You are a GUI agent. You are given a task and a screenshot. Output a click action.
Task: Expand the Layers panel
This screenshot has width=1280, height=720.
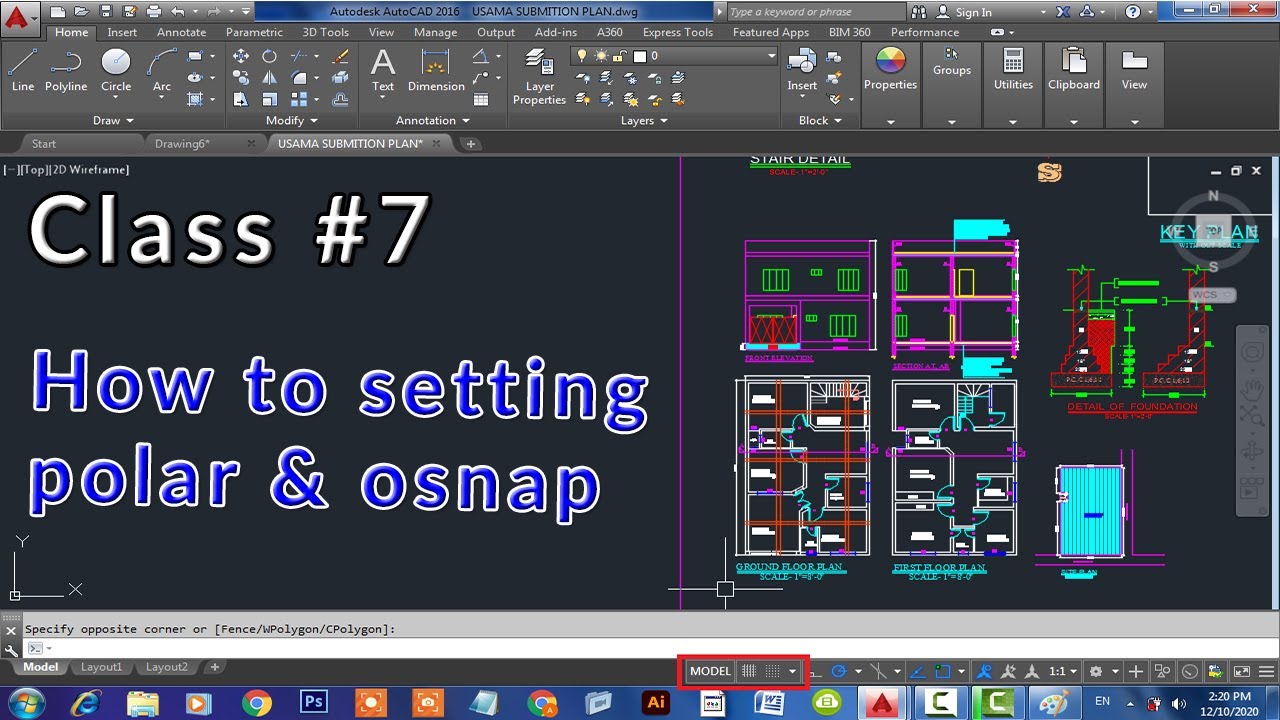(x=644, y=120)
